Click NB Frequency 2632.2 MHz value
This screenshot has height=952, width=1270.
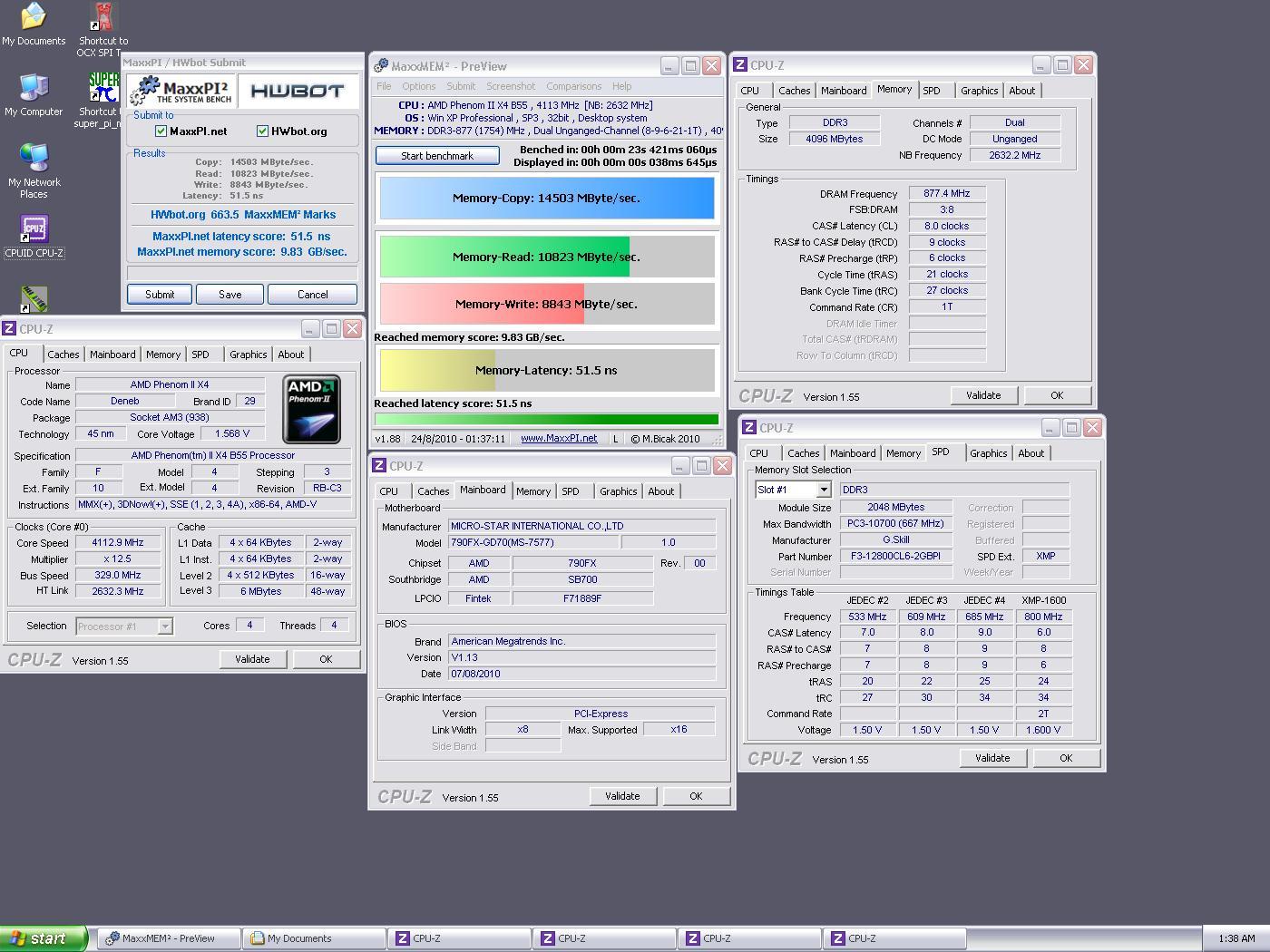(x=1014, y=155)
